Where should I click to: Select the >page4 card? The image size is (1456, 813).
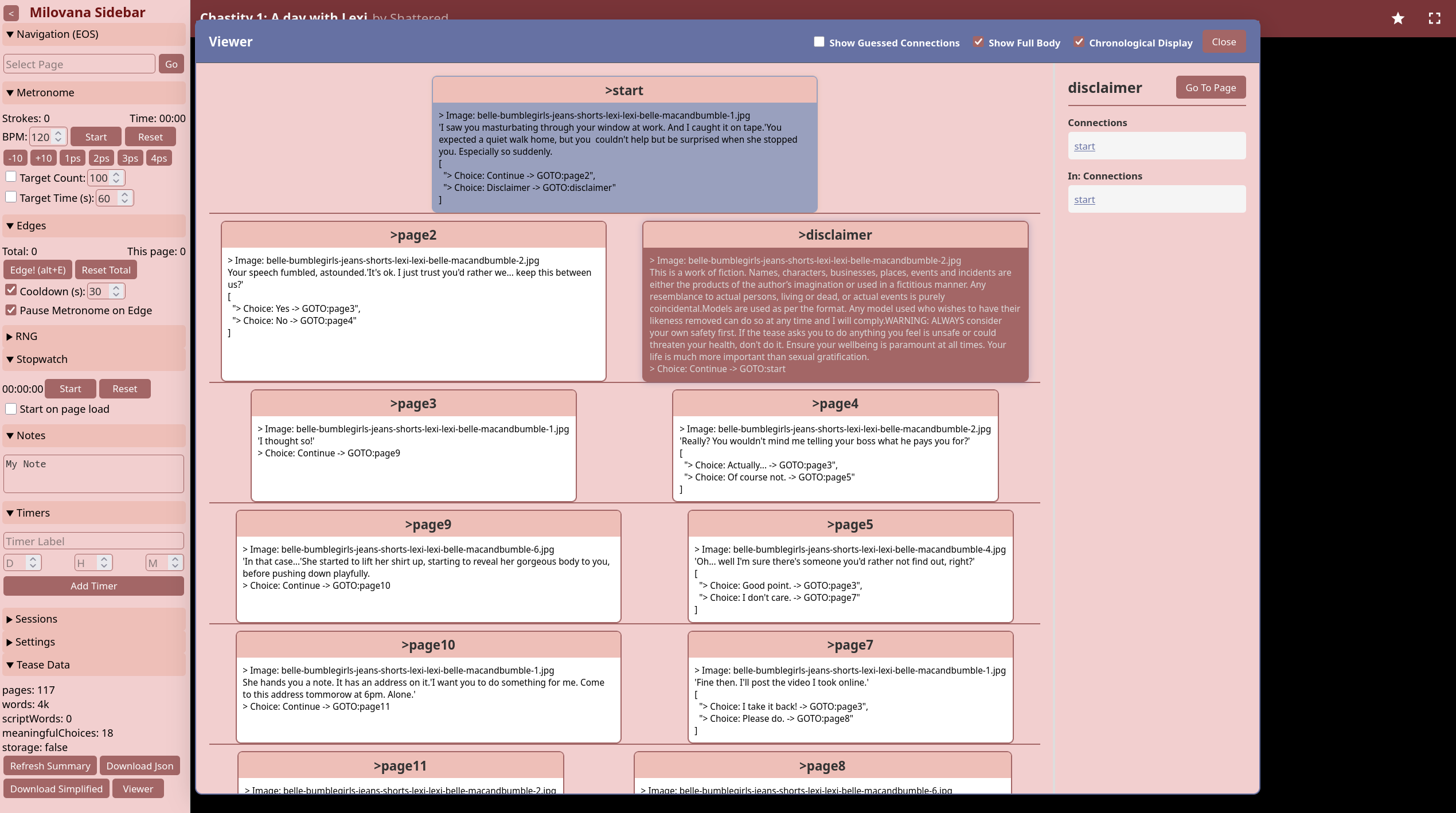pos(836,445)
